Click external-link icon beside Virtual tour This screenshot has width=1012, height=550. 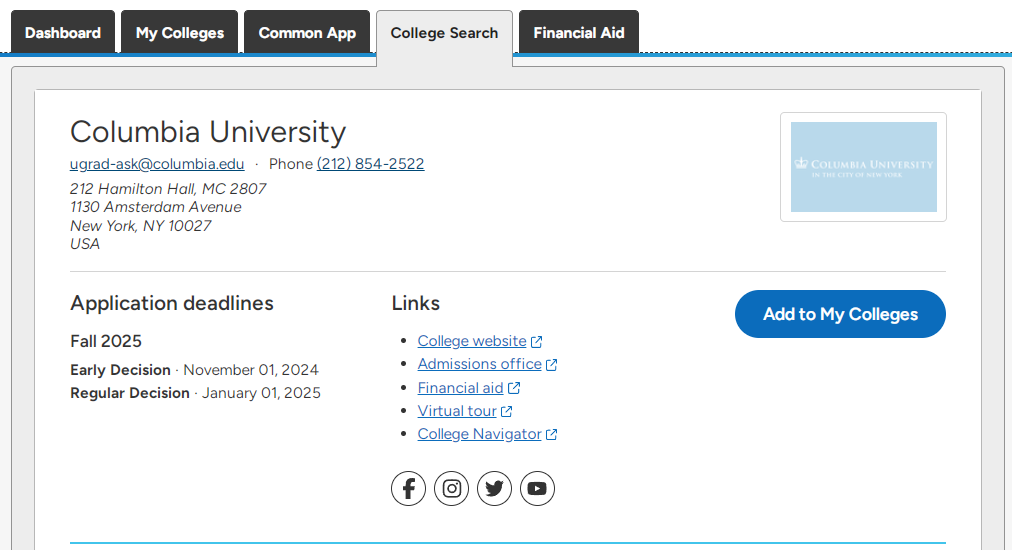click(x=507, y=411)
